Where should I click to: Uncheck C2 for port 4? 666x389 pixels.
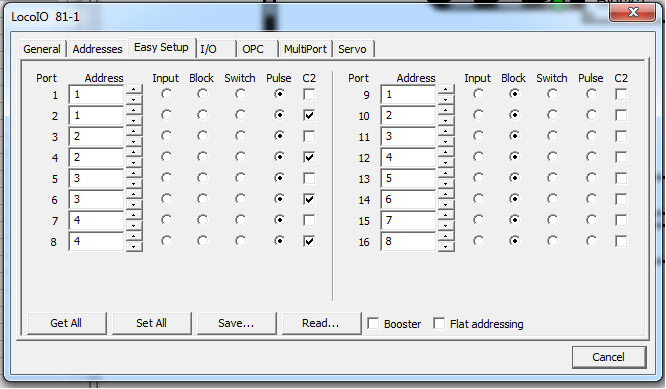coord(309,157)
